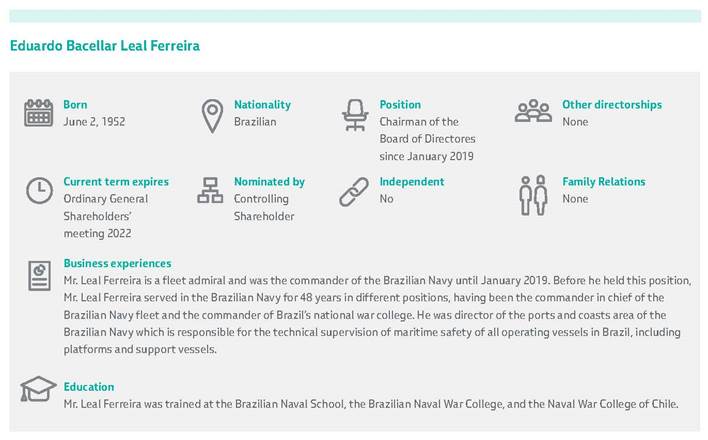Click the chain link Independent icon
The image size is (708, 440).
point(355,190)
